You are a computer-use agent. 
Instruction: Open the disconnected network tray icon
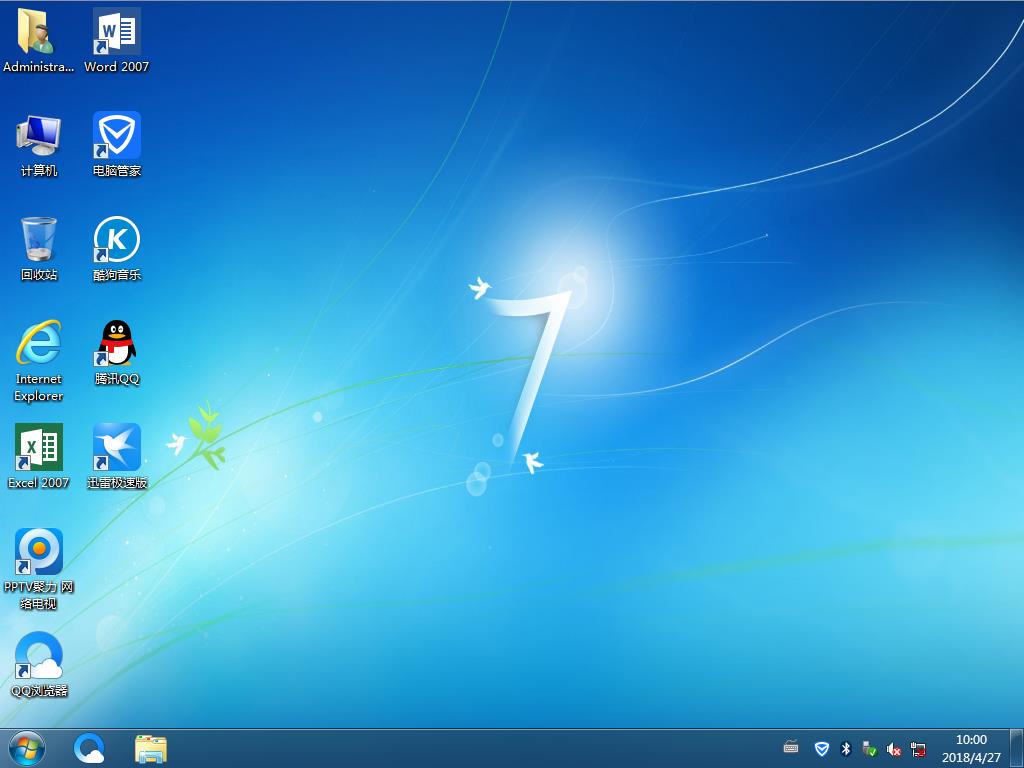coord(918,749)
